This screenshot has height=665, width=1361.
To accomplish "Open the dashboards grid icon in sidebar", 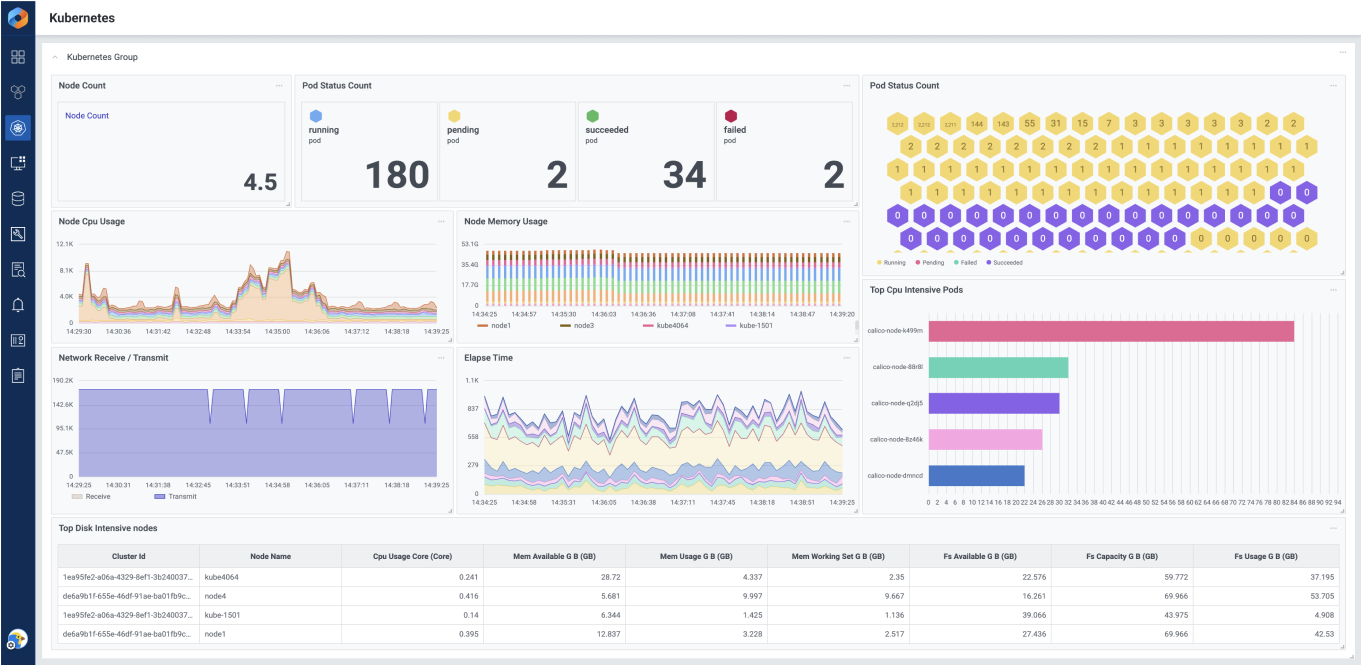I will (17, 57).
